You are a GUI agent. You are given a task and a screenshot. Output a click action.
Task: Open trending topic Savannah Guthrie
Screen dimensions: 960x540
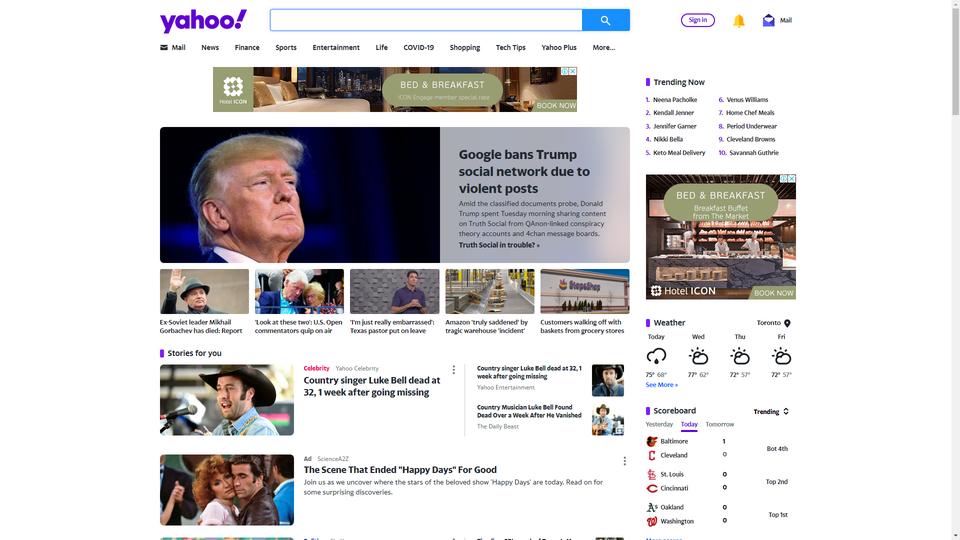754,153
